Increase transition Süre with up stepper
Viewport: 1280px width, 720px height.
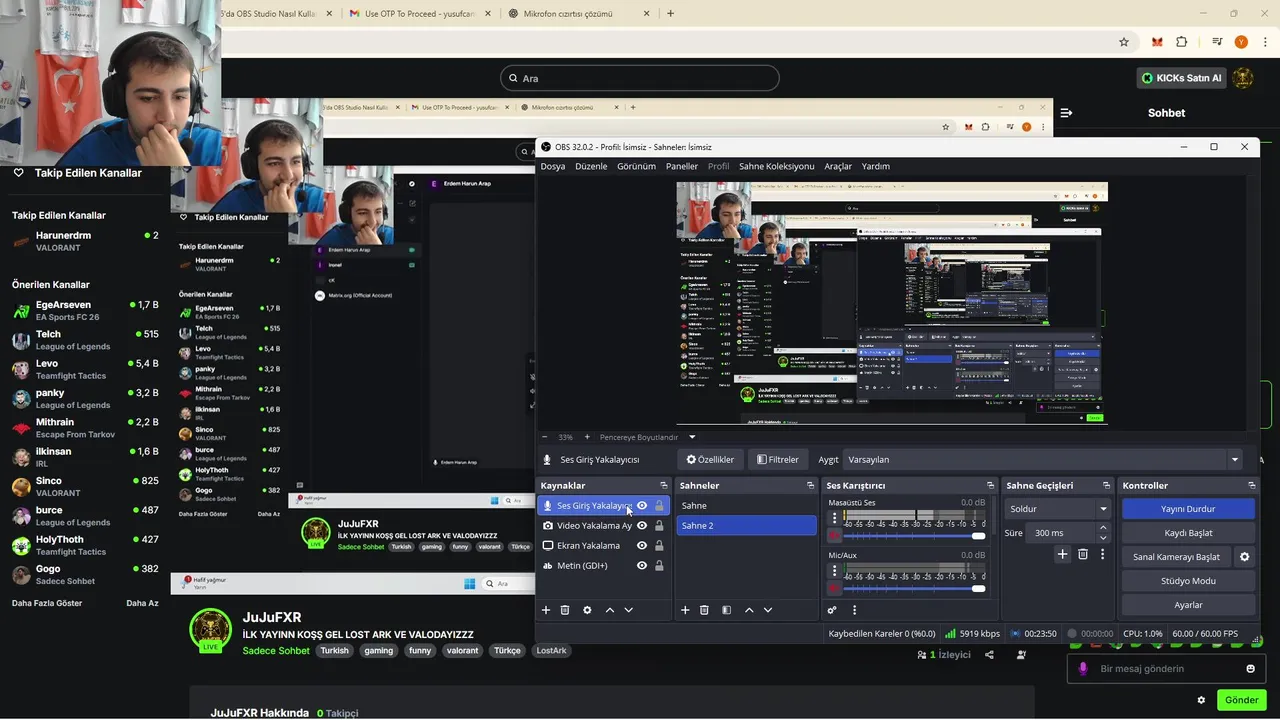pyautogui.click(x=1103, y=528)
